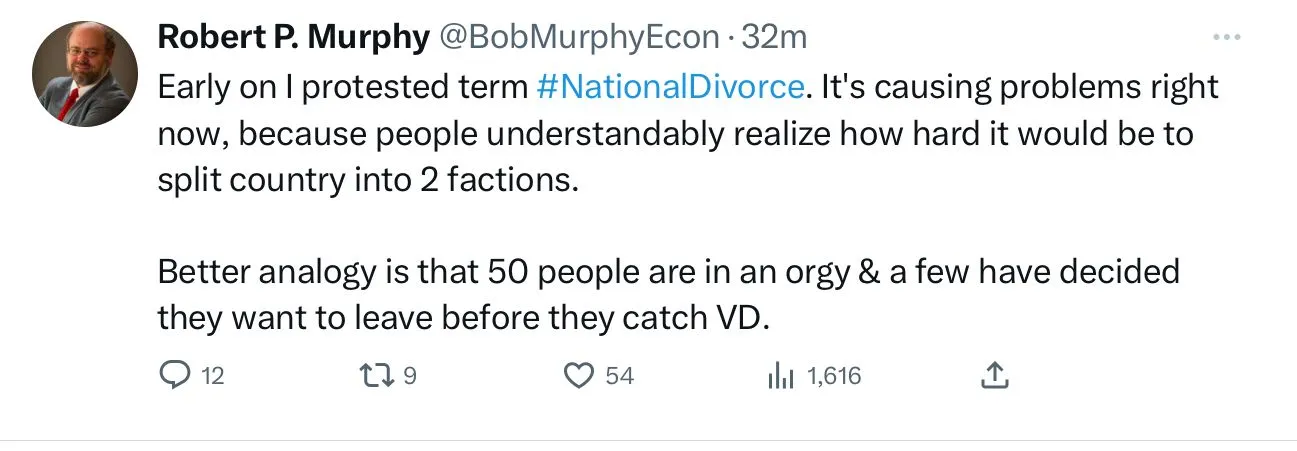The image size is (1297, 451).
Task: Share the tweet using the upload arrow icon
Action: coord(993,375)
